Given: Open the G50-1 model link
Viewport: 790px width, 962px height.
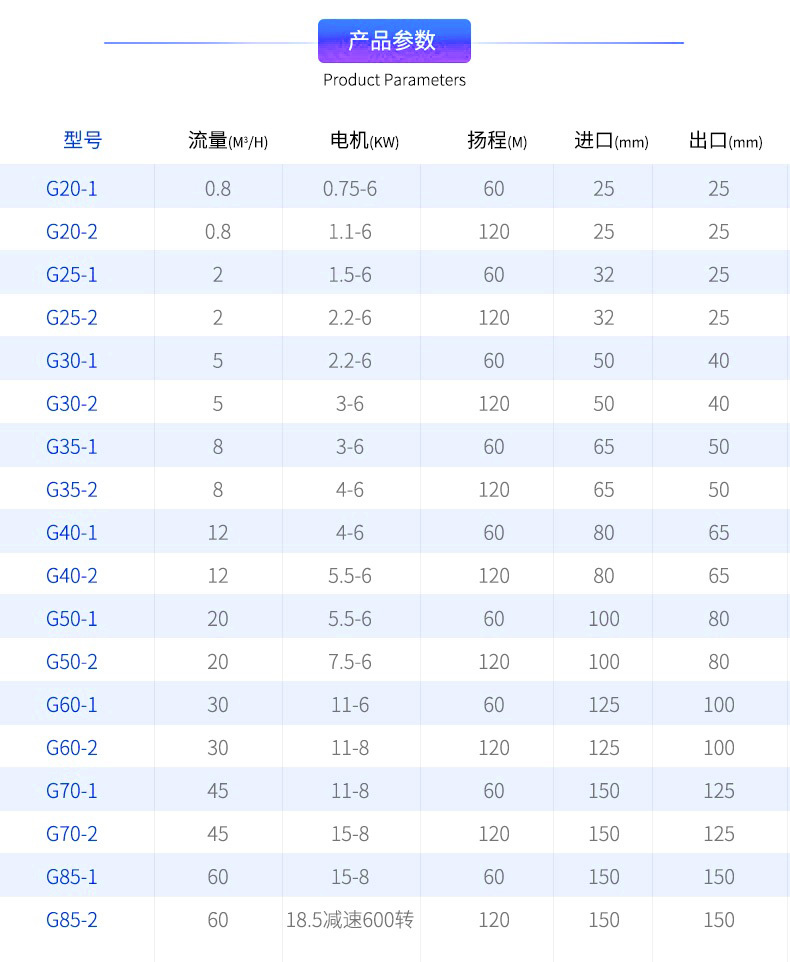Looking at the screenshot, I should point(72,618).
